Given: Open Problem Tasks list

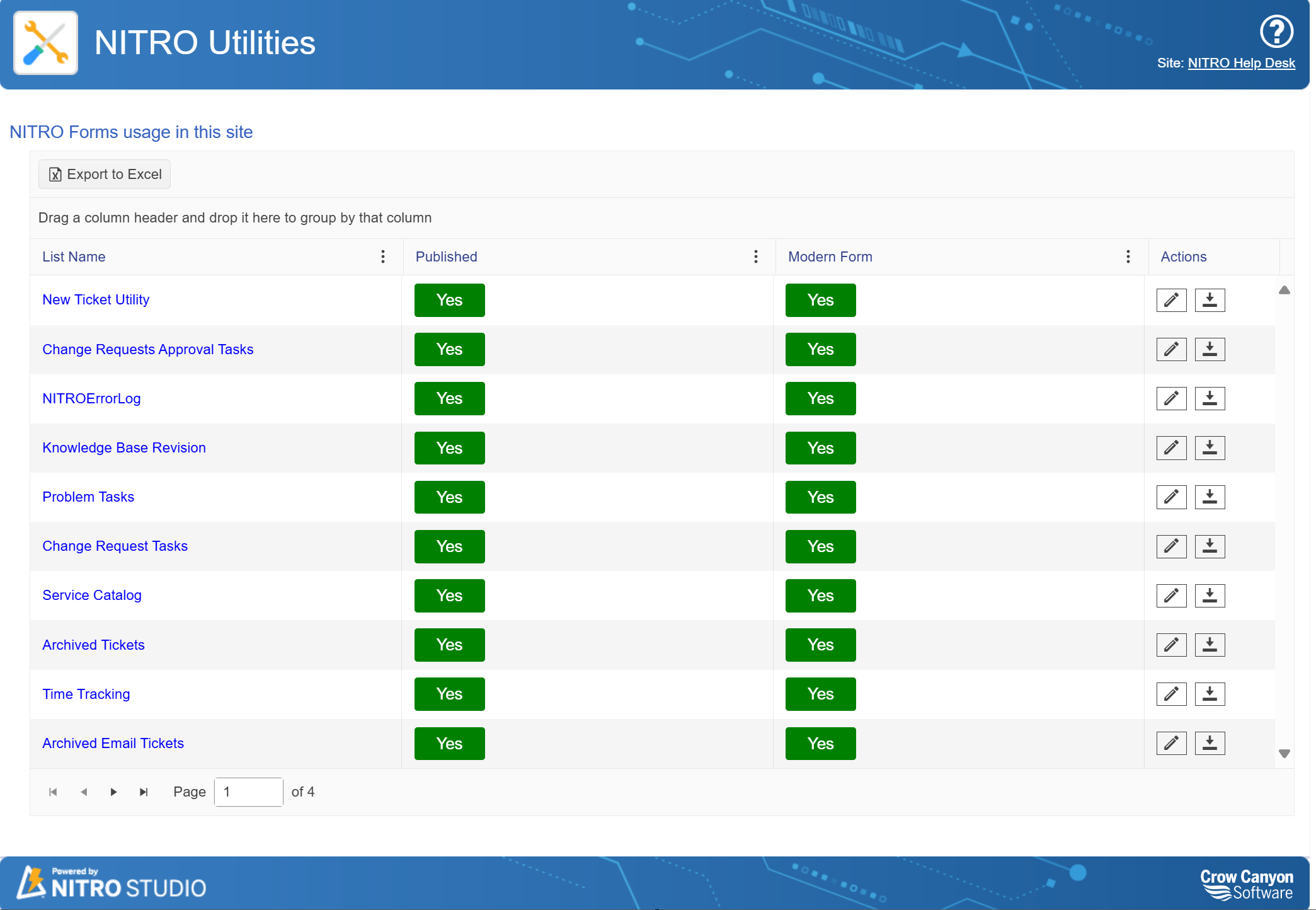Looking at the screenshot, I should [x=88, y=497].
